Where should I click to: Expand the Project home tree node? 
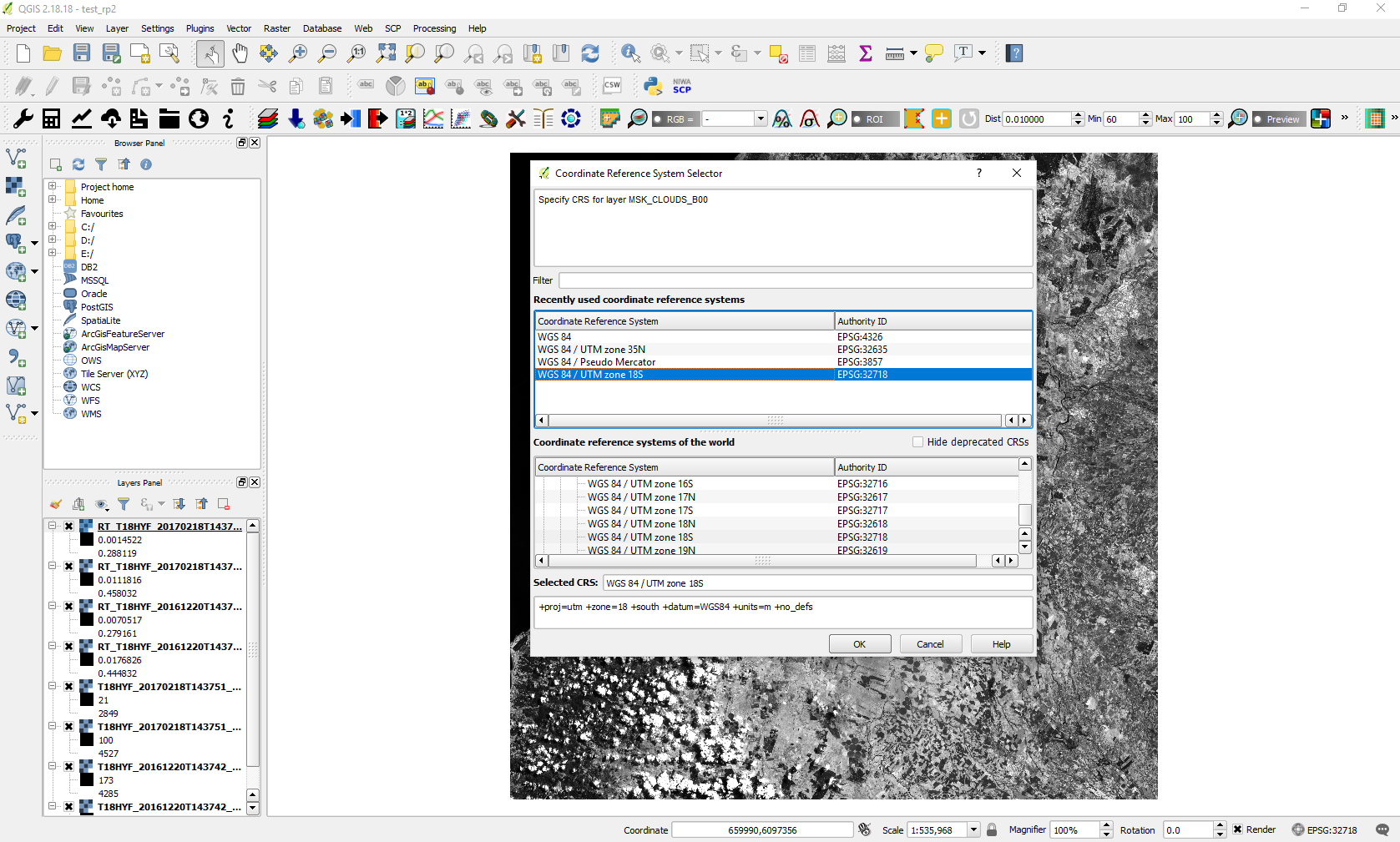click(52, 186)
